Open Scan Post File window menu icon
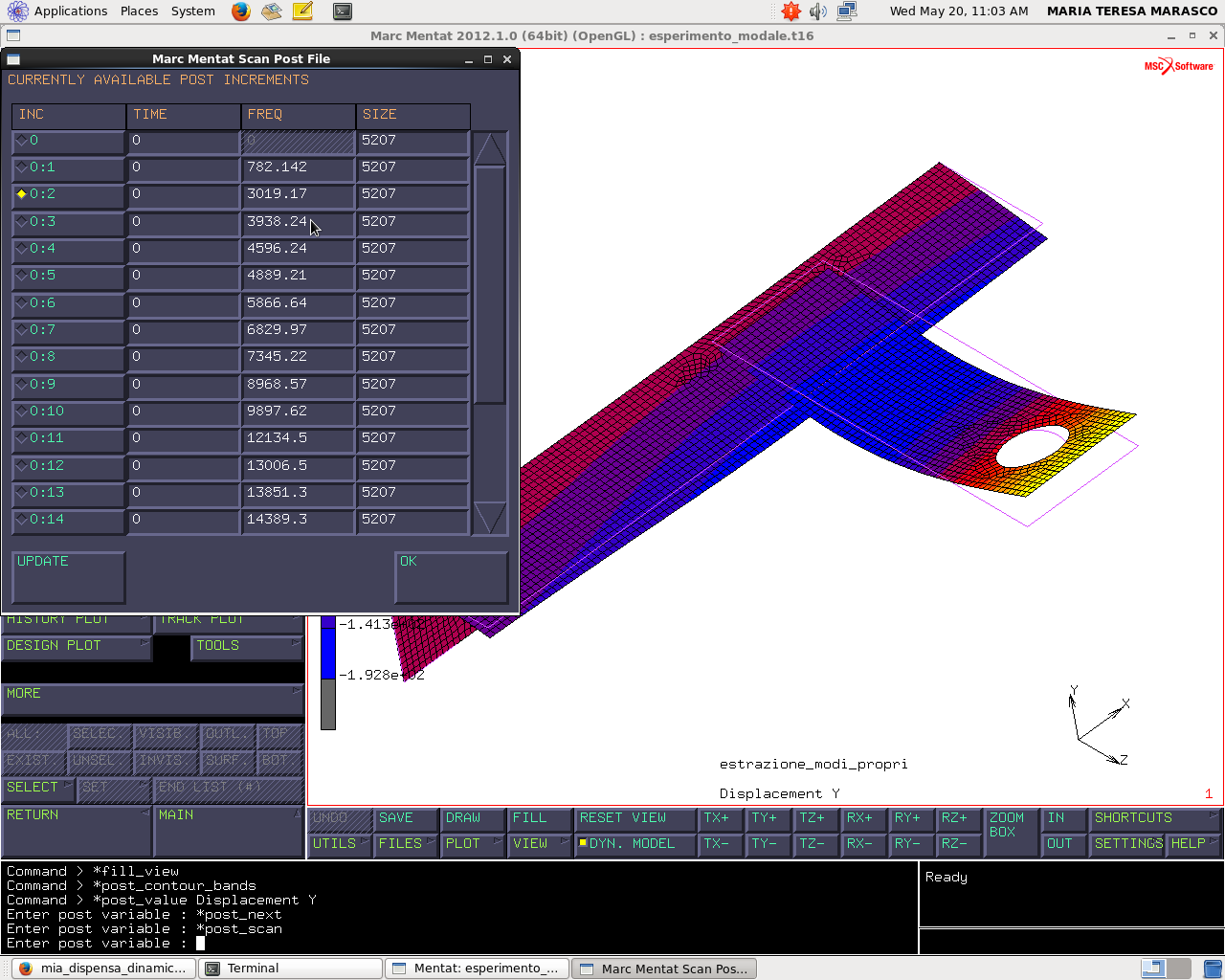 [13, 58]
